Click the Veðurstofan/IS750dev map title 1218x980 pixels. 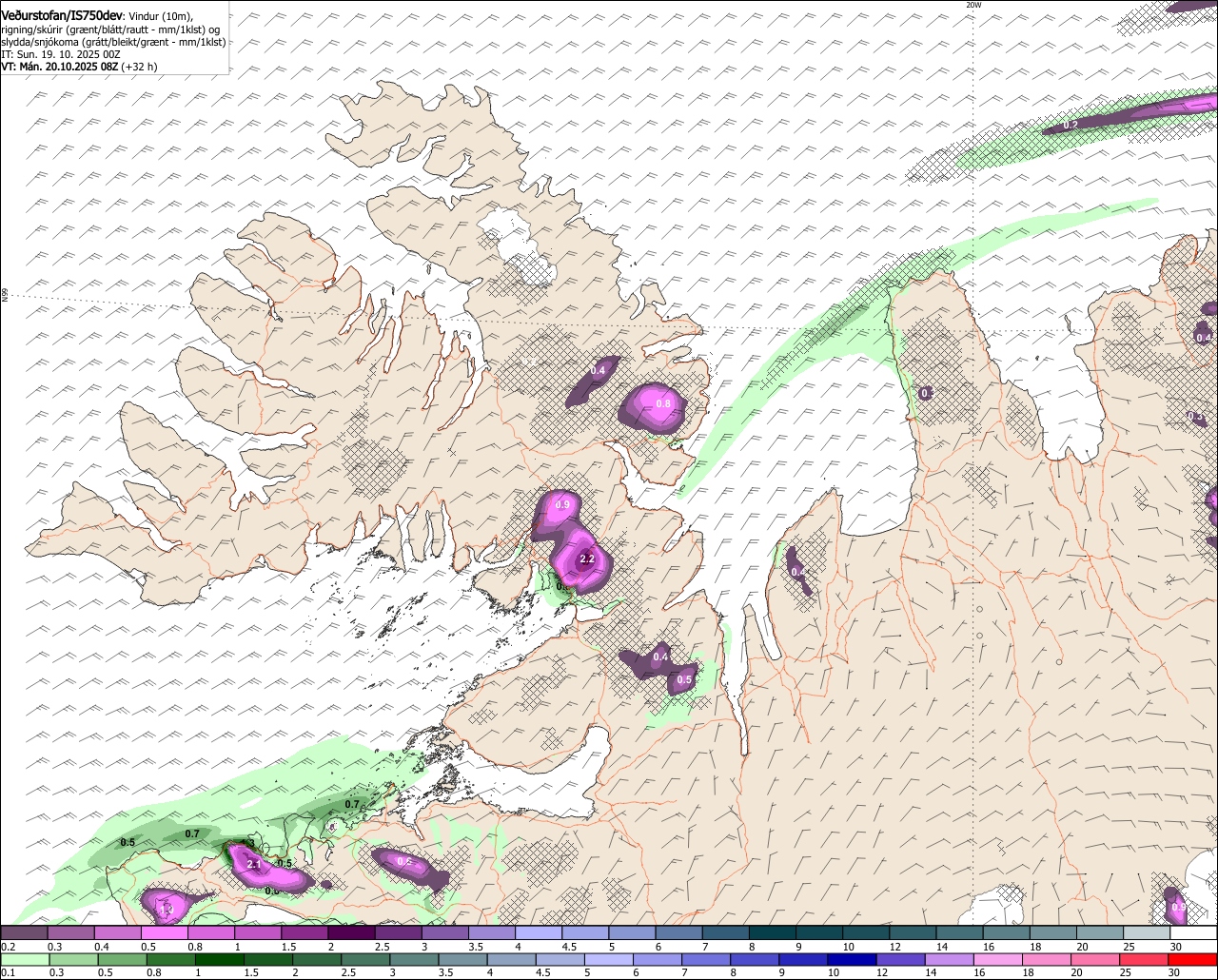[63, 15]
